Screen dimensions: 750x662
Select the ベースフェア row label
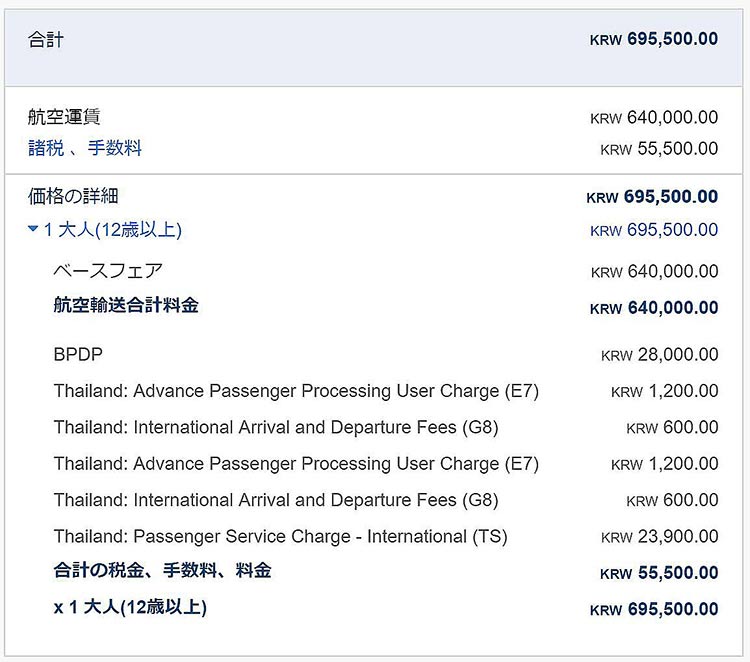(x=108, y=271)
